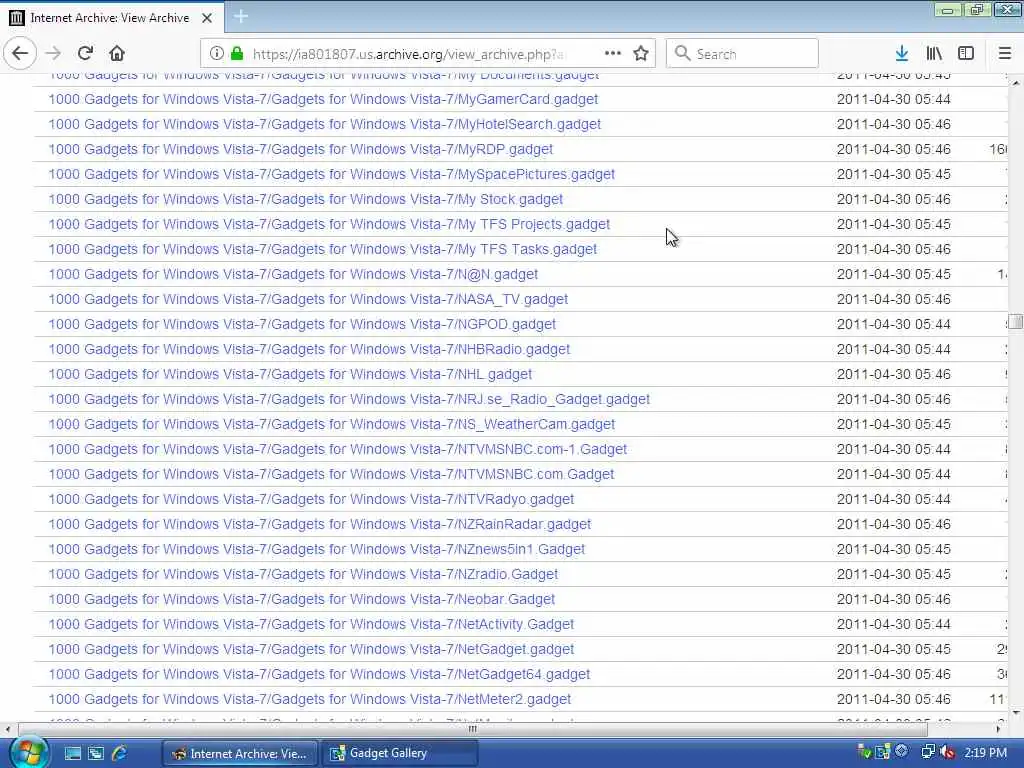The image size is (1024, 768).
Task: Open the Library icon
Action: (x=934, y=54)
